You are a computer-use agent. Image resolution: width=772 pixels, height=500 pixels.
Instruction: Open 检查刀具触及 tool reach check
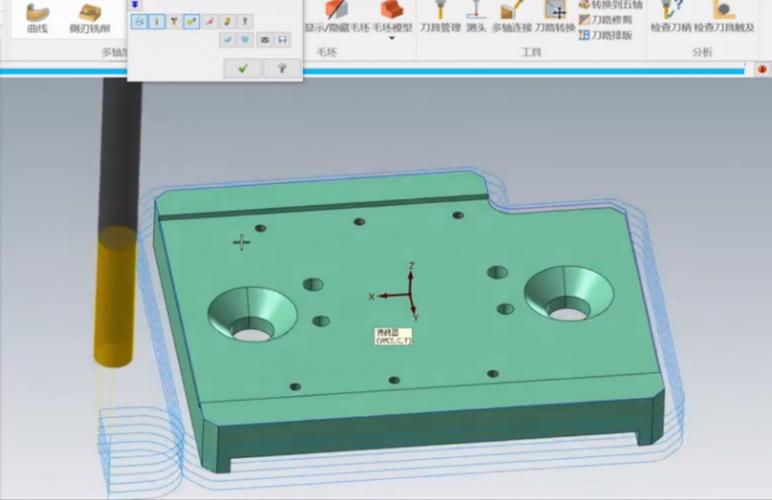pos(725,17)
